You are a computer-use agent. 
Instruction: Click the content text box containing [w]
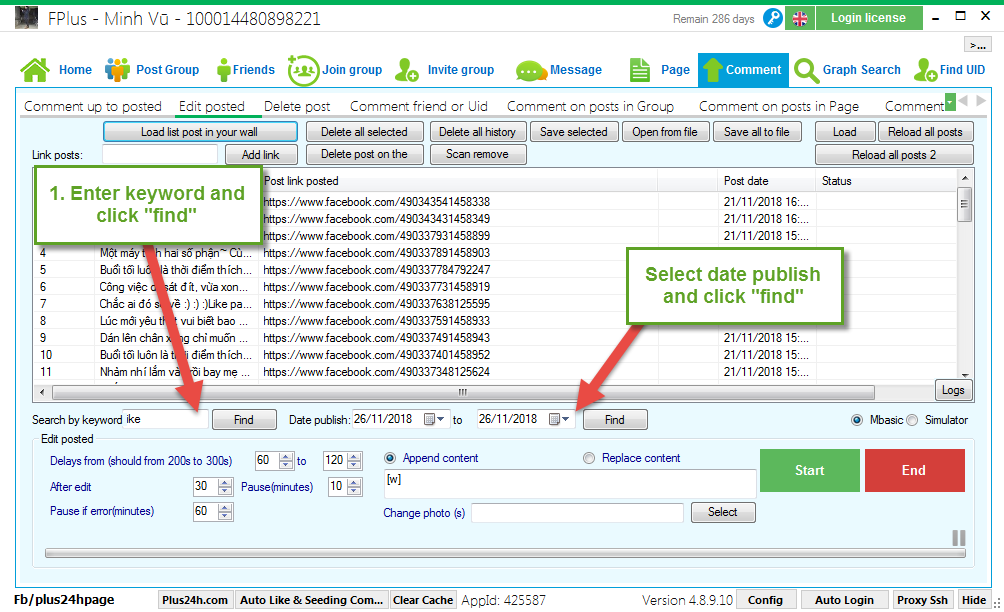(x=570, y=483)
